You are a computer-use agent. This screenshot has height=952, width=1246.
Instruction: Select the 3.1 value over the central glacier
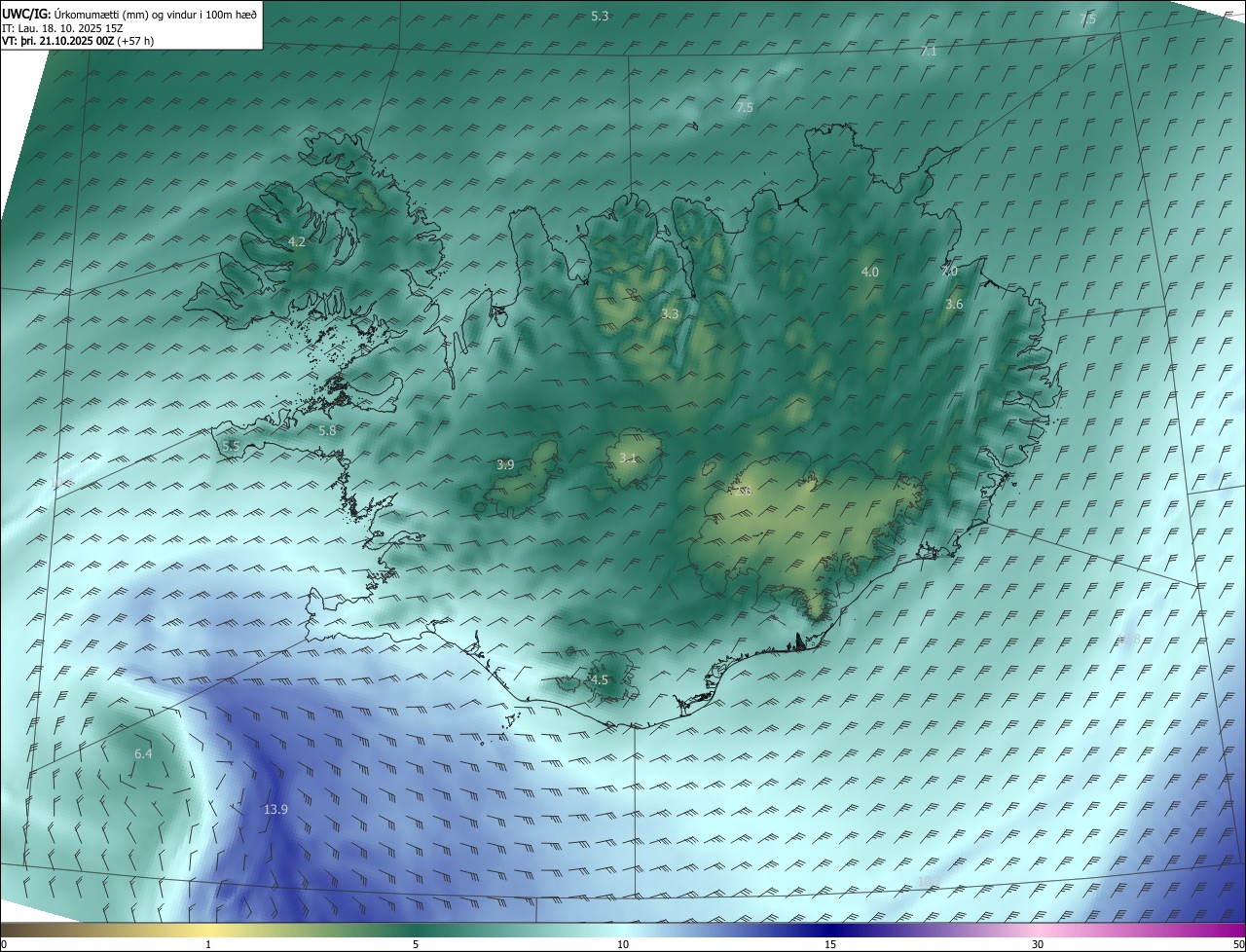(628, 458)
